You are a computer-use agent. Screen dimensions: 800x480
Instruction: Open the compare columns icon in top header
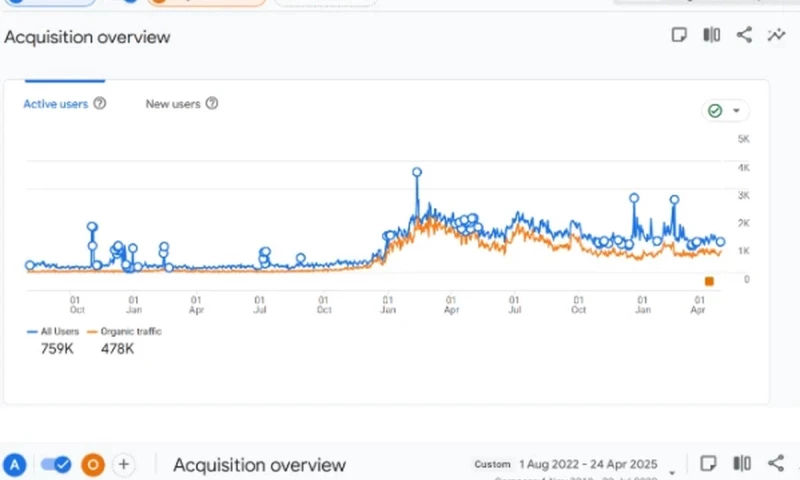pyautogui.click(x=712, y=35)
